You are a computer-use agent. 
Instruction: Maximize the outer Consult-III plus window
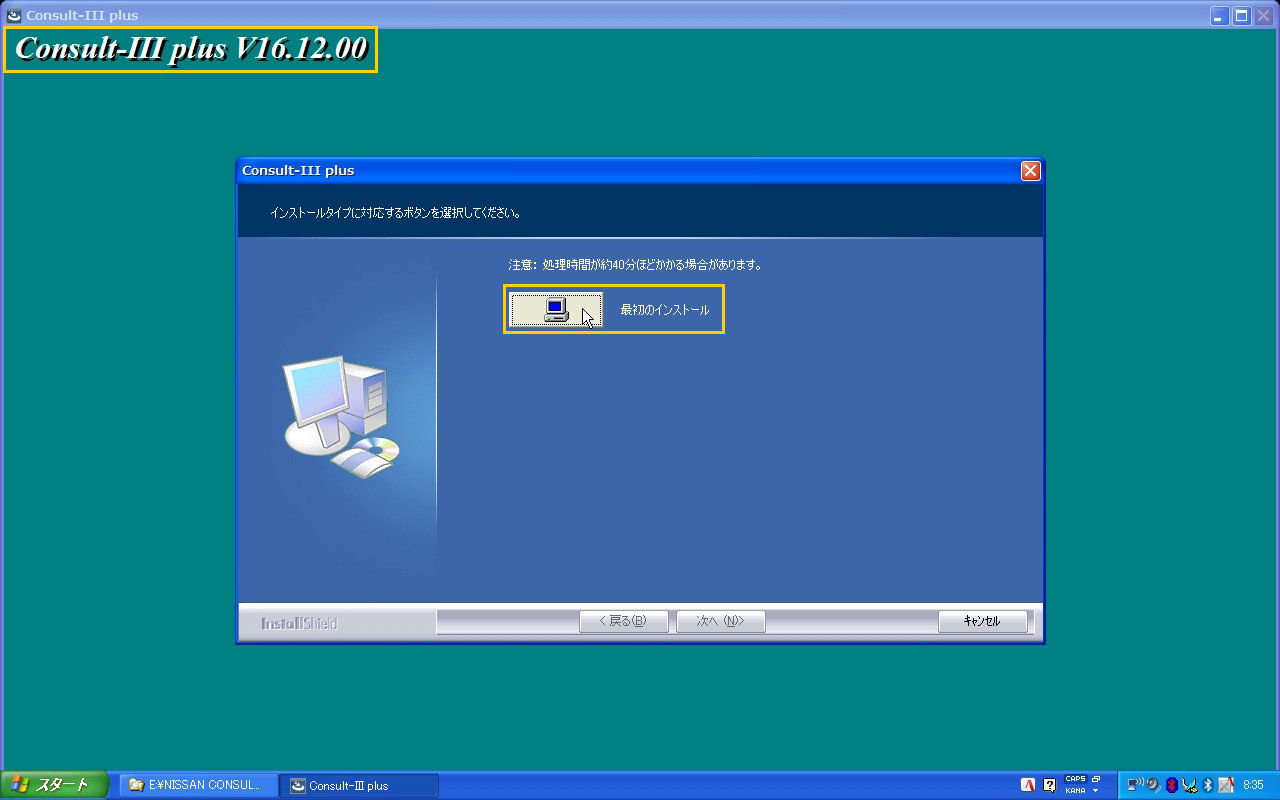tap(1241, 15)
